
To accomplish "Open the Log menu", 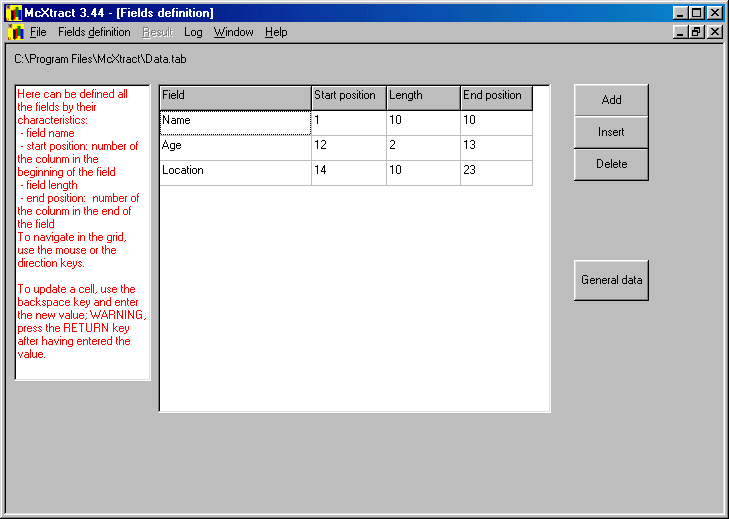I will [x=193, y=32].
